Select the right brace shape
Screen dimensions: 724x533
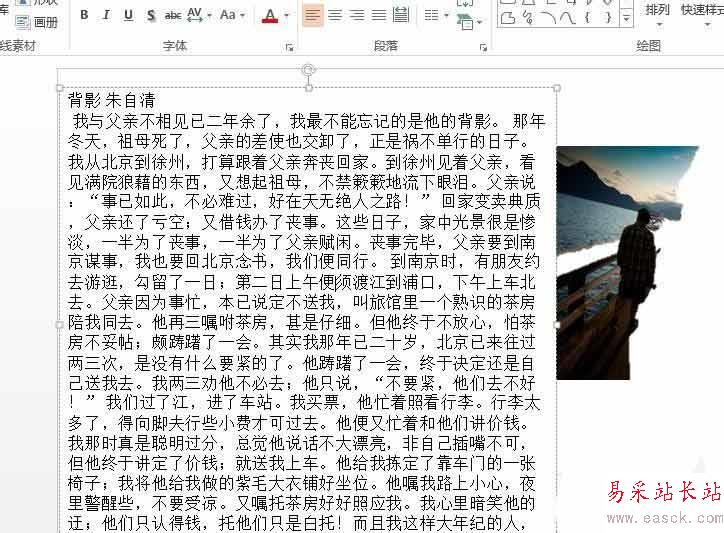click(x=608, y=18)
